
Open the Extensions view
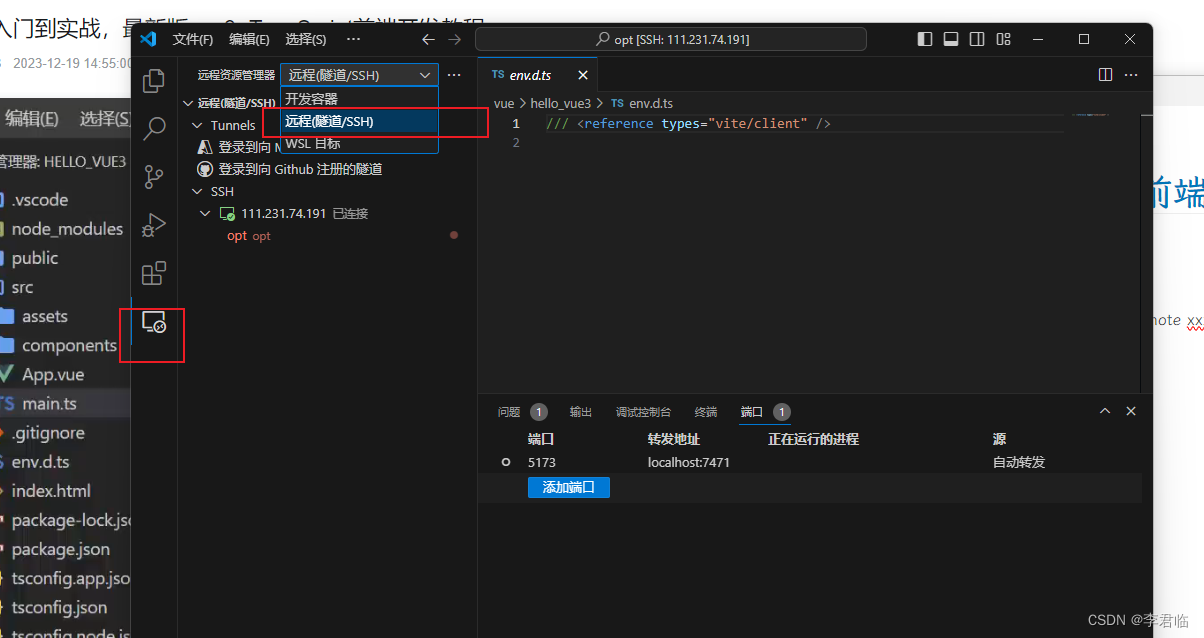point(154,273)
